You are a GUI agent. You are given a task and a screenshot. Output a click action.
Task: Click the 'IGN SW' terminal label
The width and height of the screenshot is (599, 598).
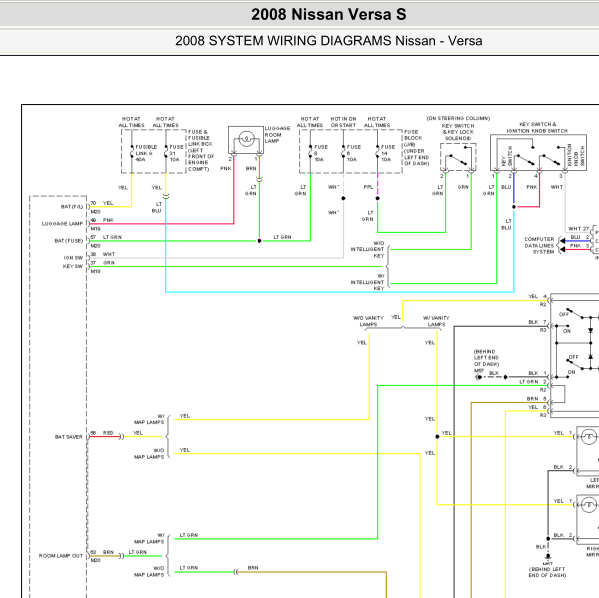73,258
